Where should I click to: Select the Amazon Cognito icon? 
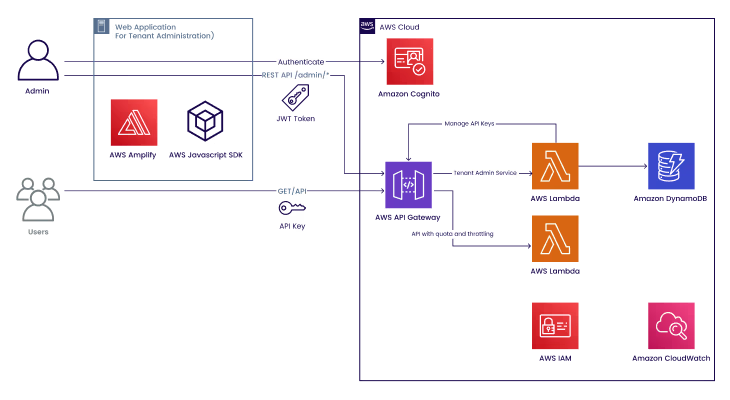[410, 61]
